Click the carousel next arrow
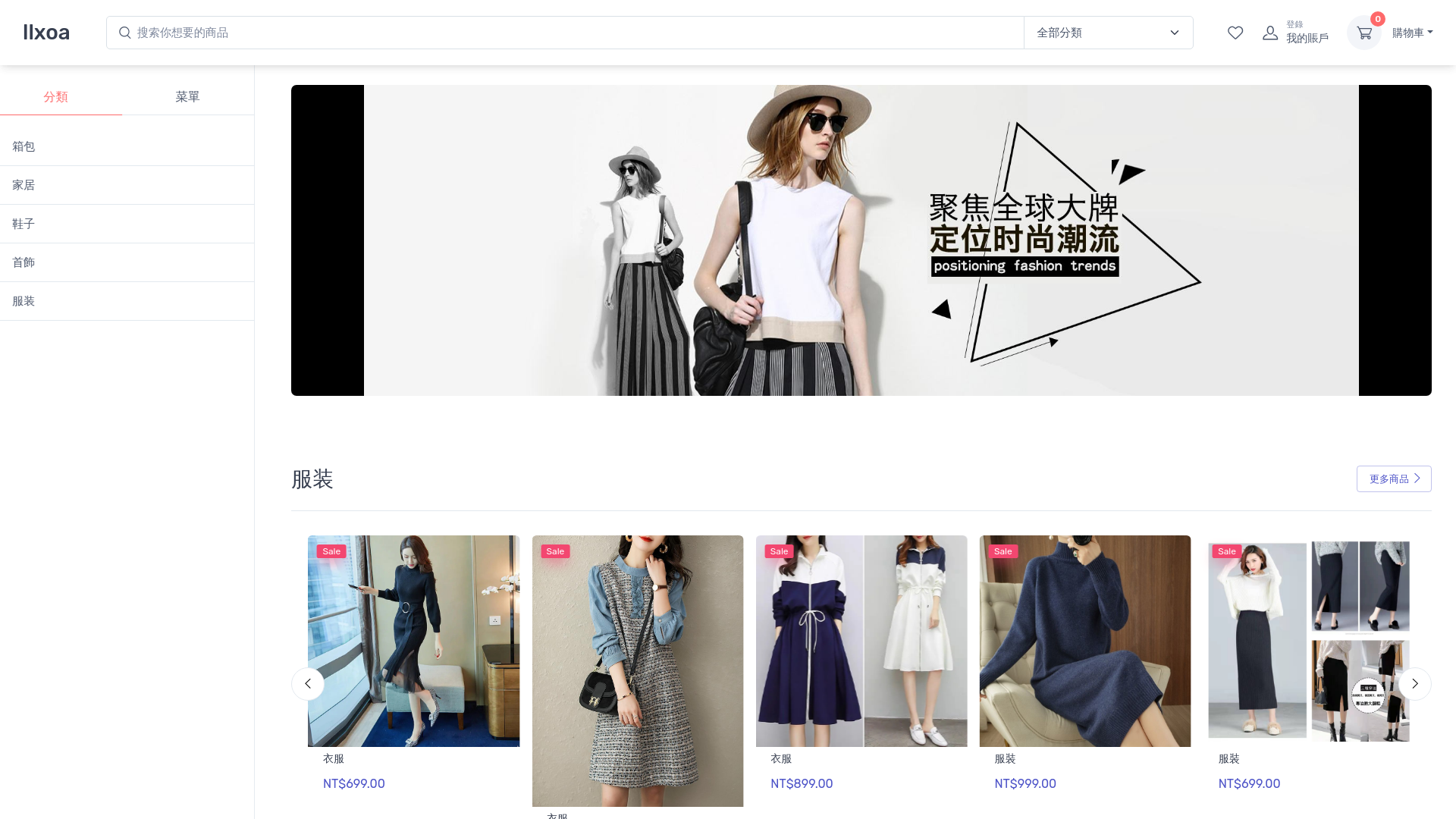1456x819 pixels. pos(1414,683)
